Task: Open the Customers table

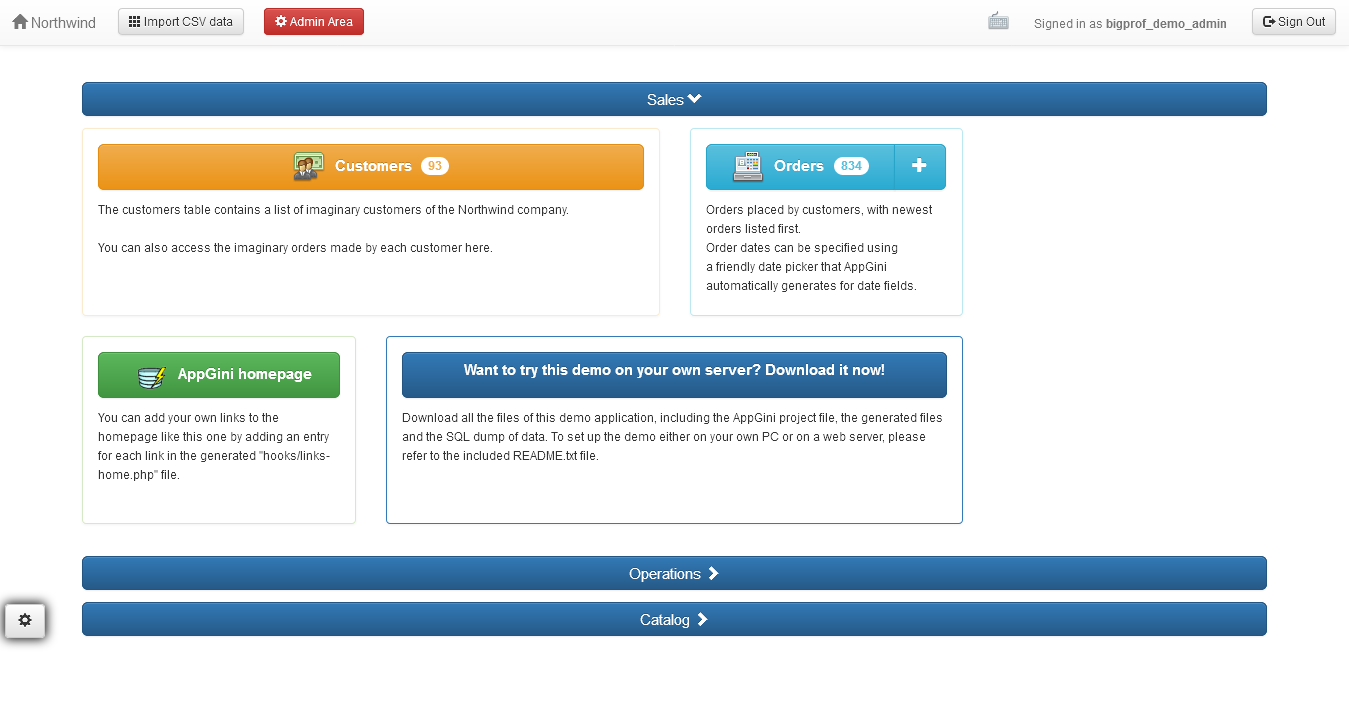Action: pyautogui.click(x=371, y=166)
